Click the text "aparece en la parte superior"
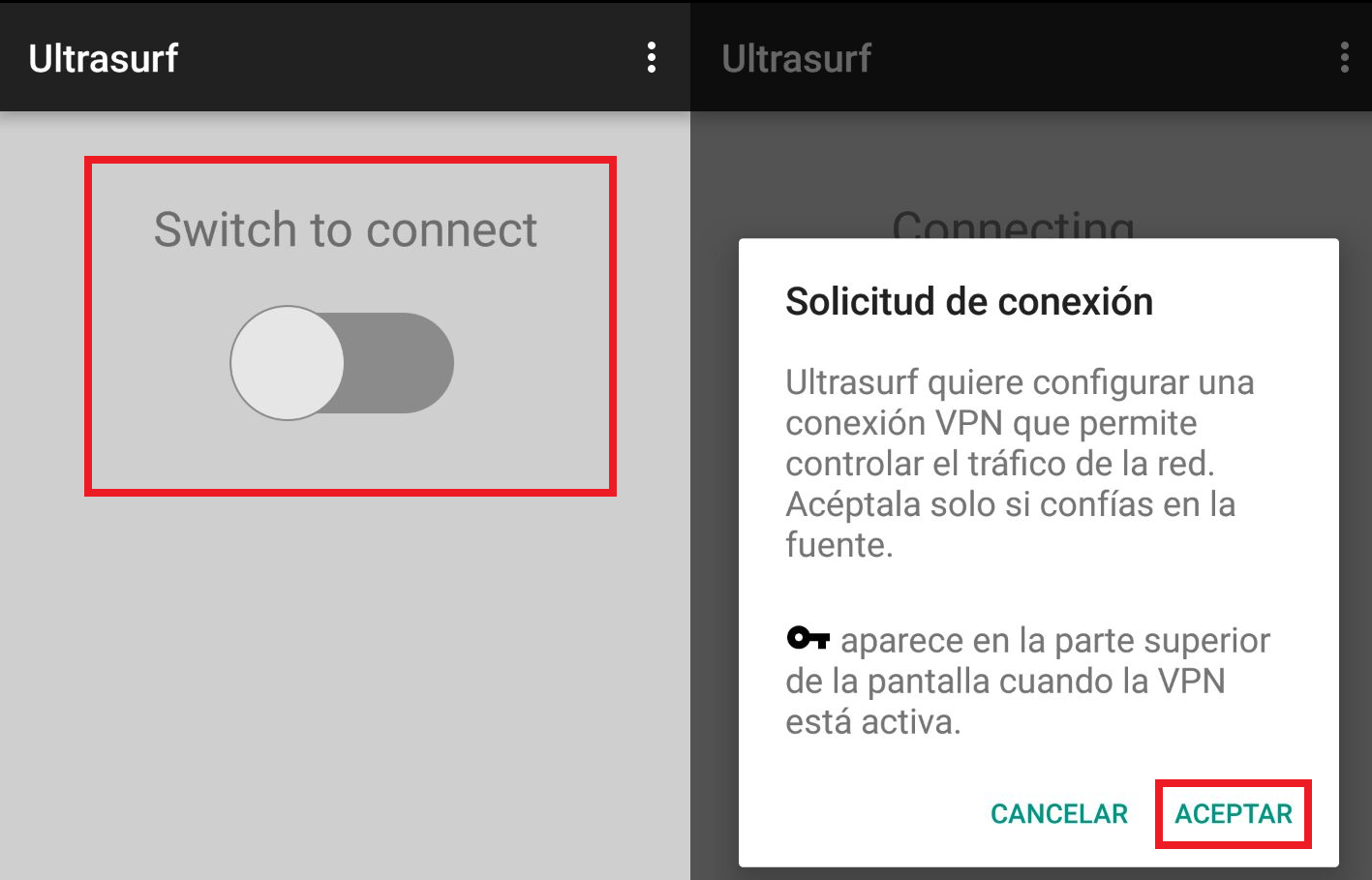 1055,640
